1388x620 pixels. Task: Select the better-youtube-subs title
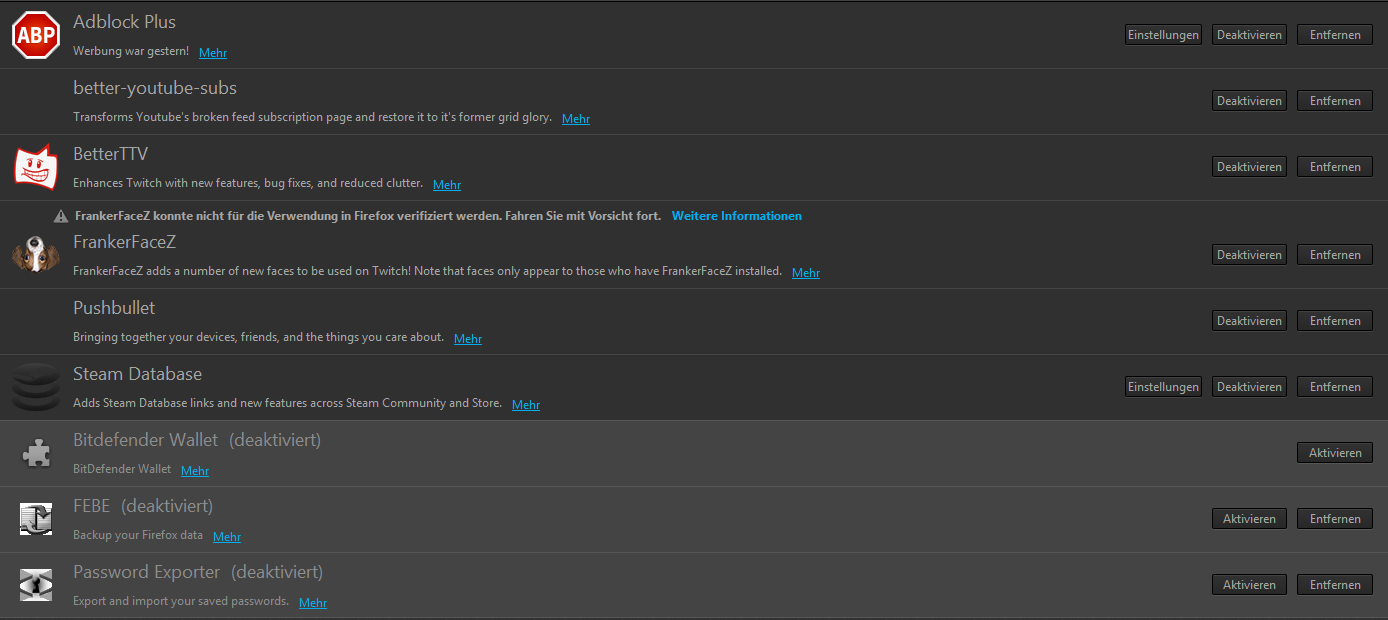pyautogui.click(x=155, y=89)
